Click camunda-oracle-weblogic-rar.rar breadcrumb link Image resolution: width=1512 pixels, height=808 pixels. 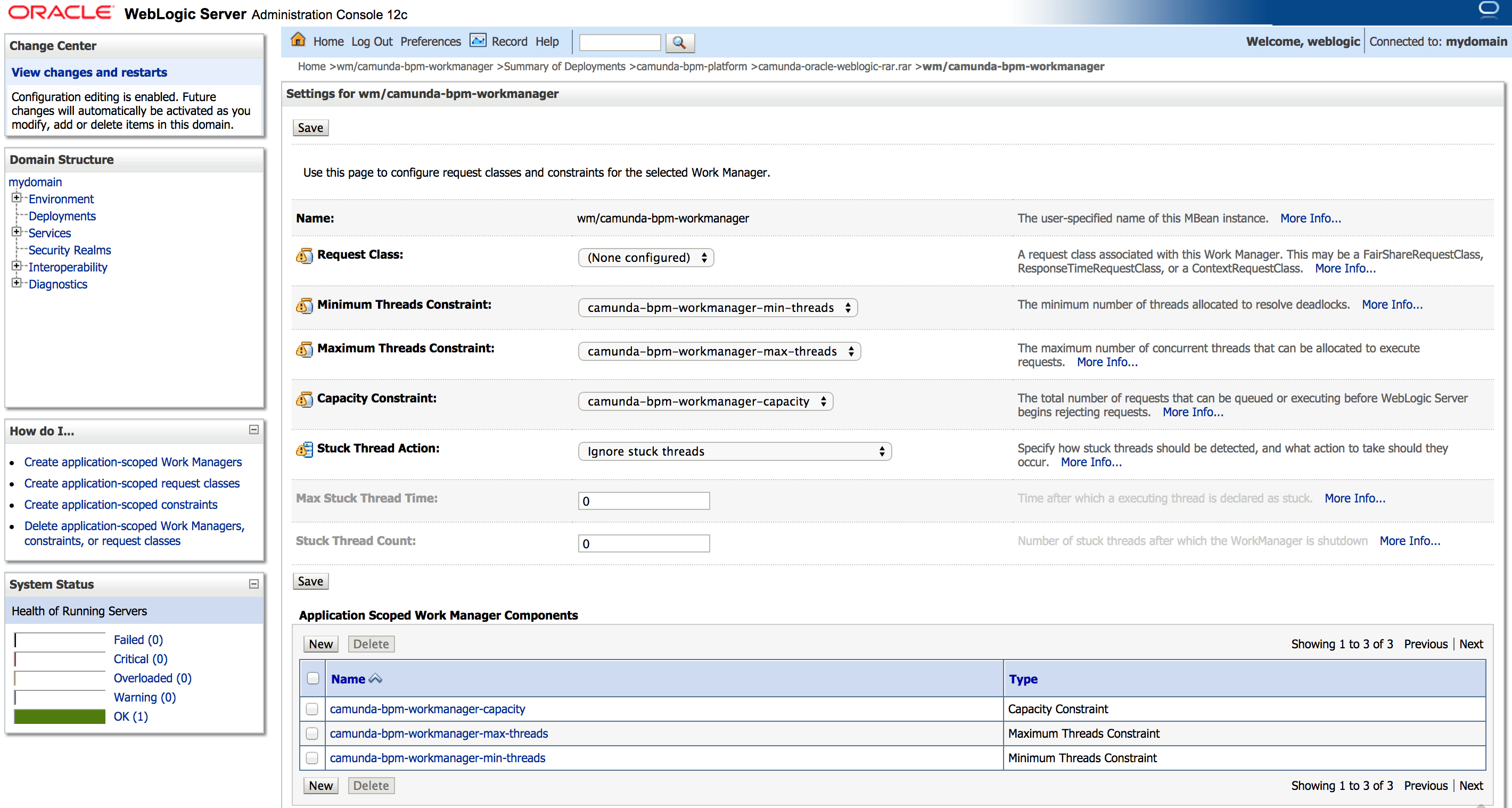[x=835, y=67]
